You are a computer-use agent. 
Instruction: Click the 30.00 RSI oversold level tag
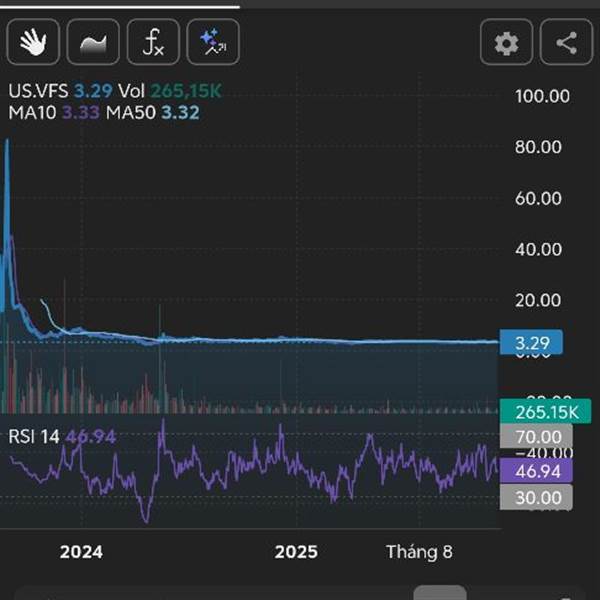point(536,497)
